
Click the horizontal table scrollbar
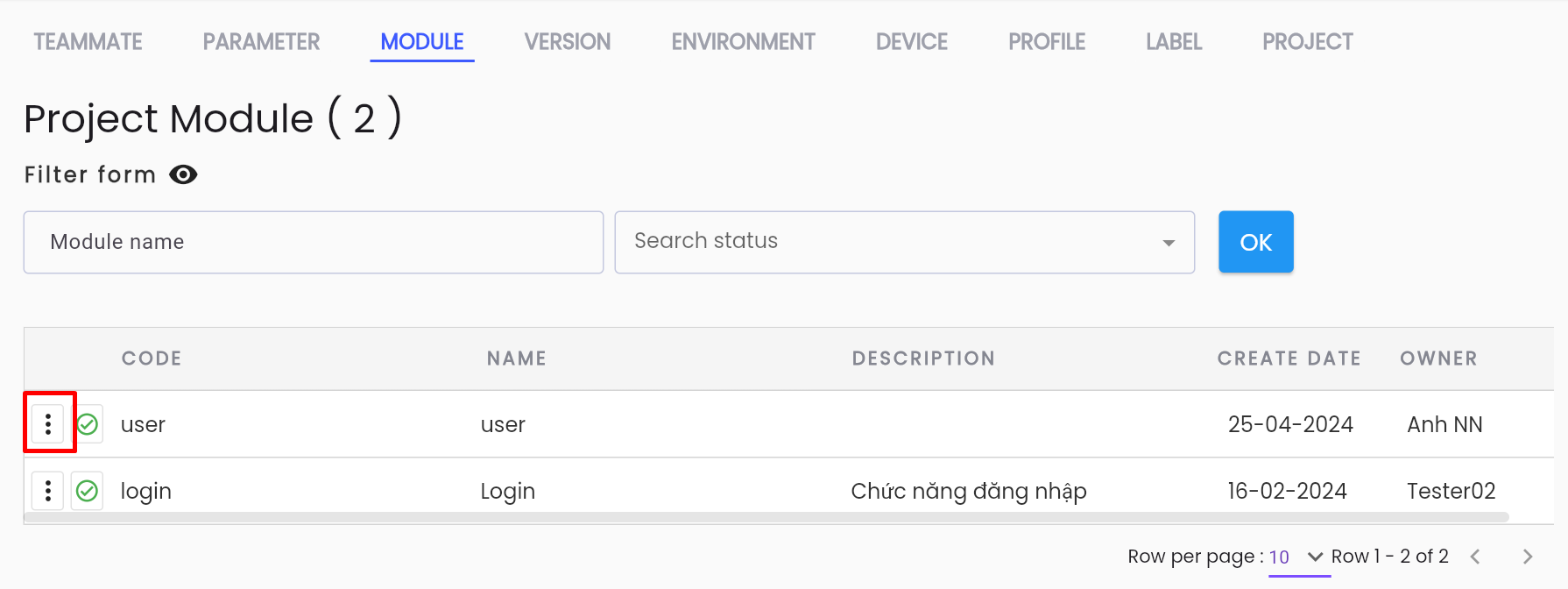pos(766,517)
